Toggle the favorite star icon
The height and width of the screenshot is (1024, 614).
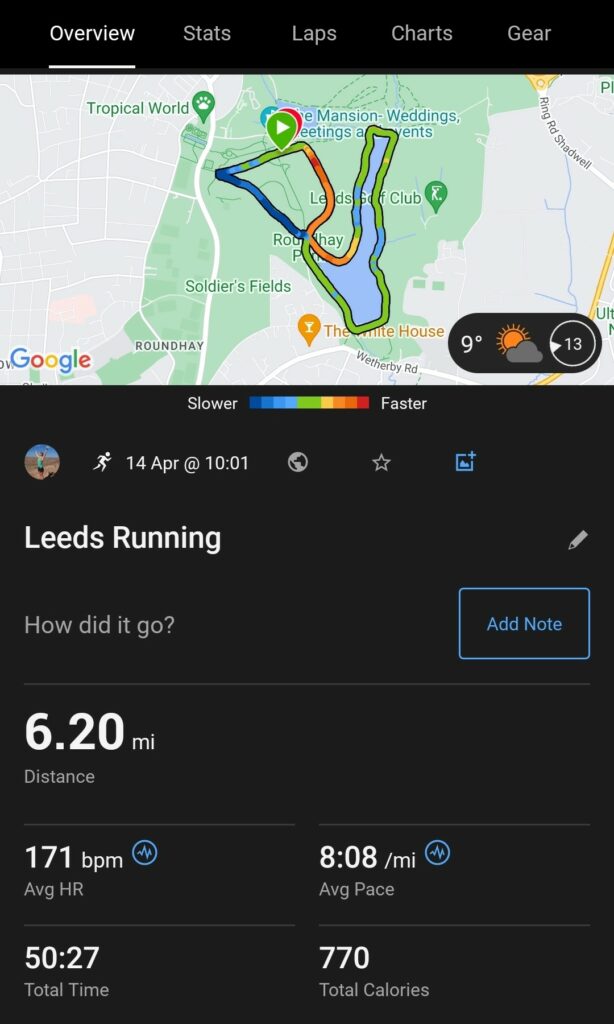pos(381,462)
